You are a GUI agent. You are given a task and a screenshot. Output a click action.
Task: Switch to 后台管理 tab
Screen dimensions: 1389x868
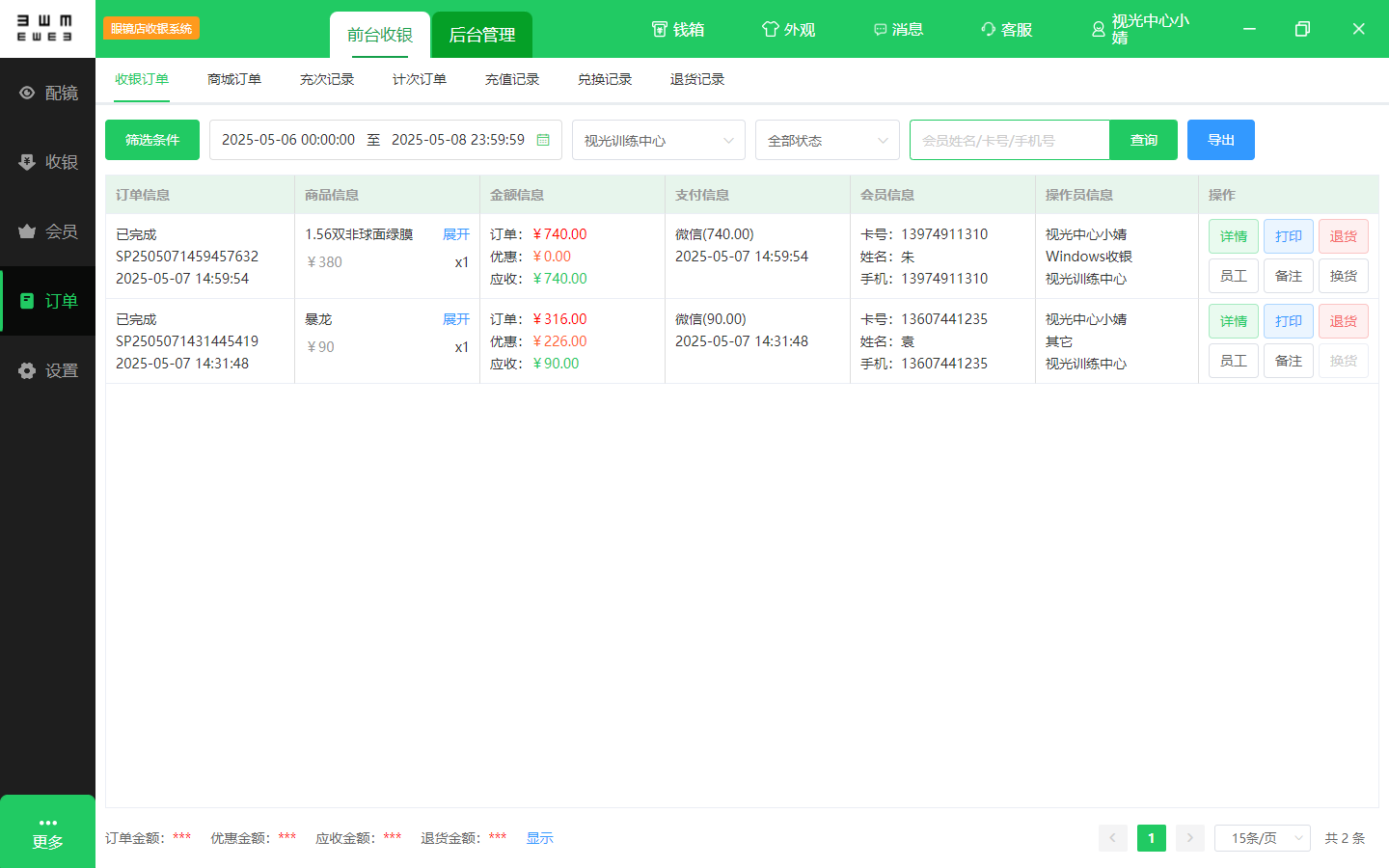pyautogui.click(x=482, y=35)
